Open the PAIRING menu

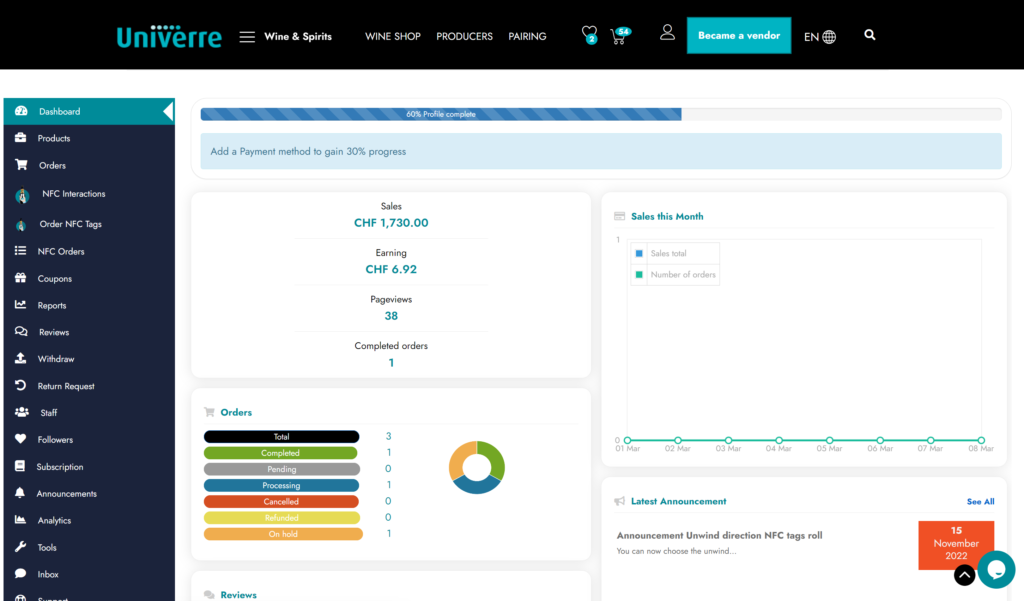(x=527, y=37)
